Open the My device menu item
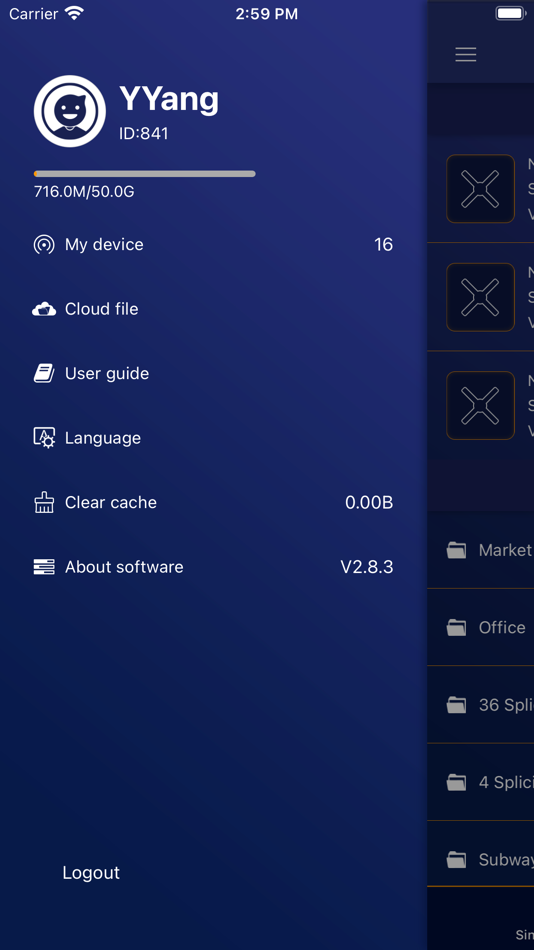The image size is (534, 950). pyautogui.click(x=213, y=245)
